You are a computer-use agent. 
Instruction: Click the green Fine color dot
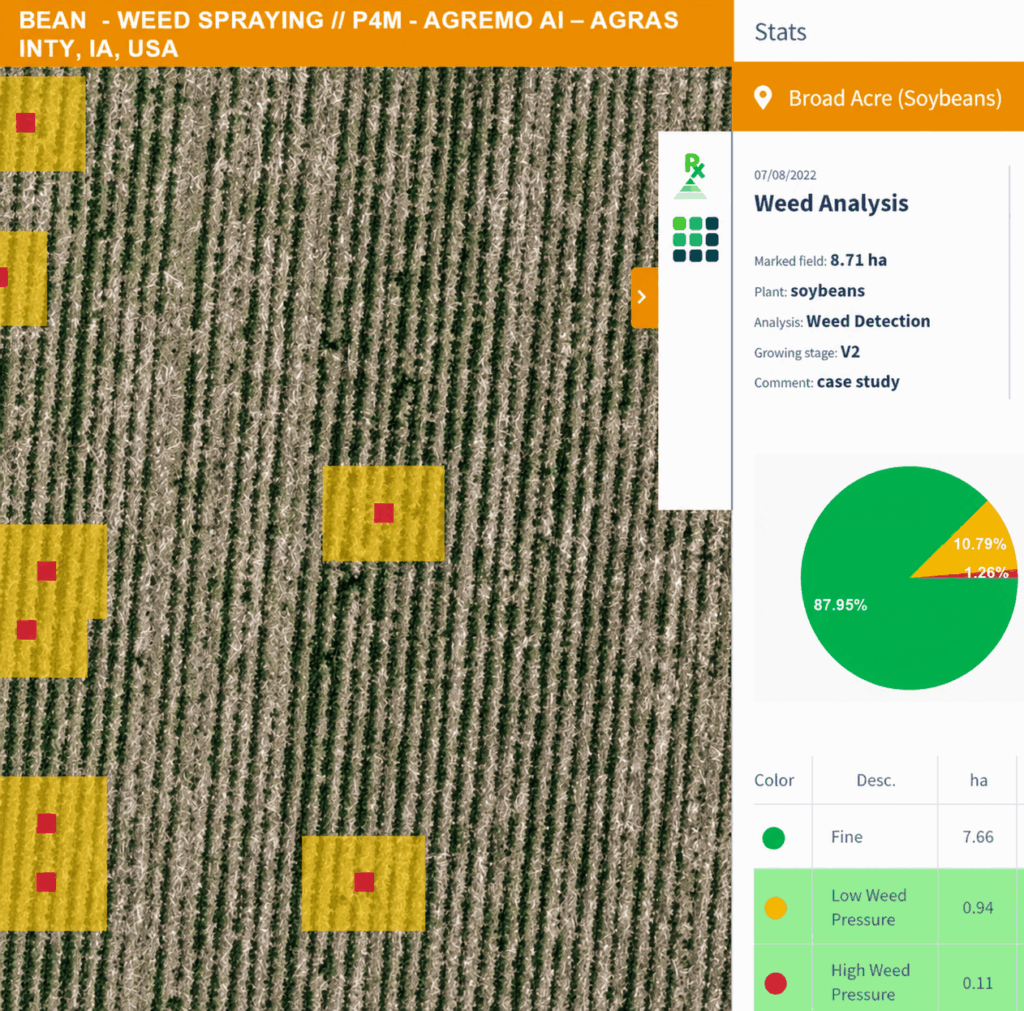point(774,838)
